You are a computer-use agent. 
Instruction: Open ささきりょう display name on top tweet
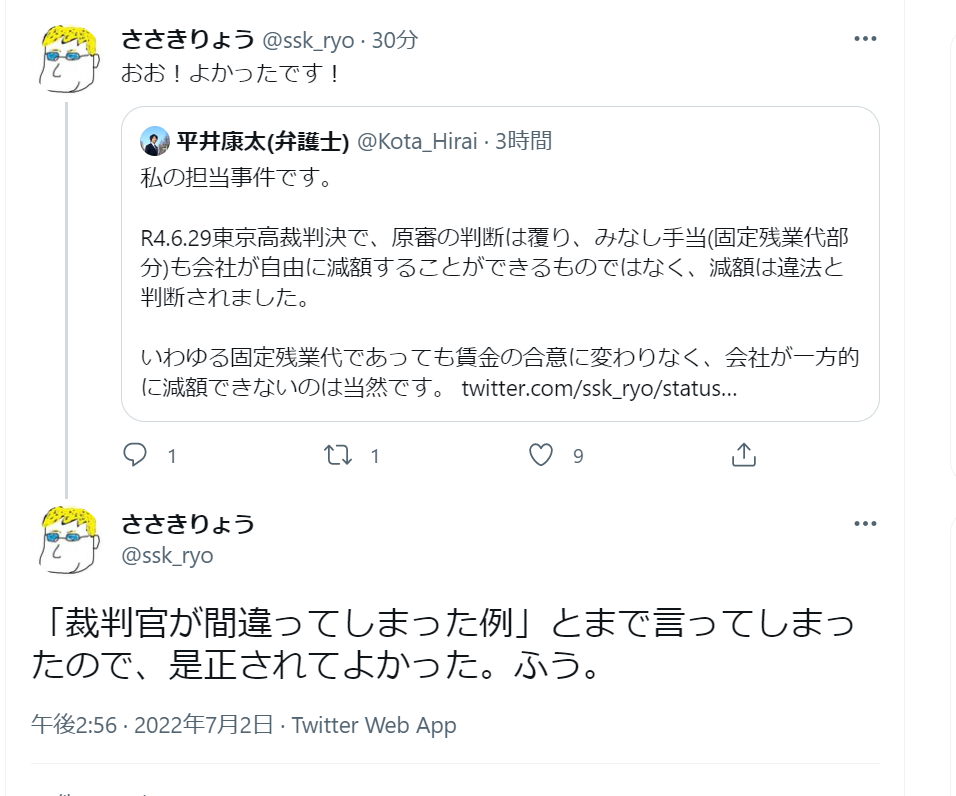(187, 40)
